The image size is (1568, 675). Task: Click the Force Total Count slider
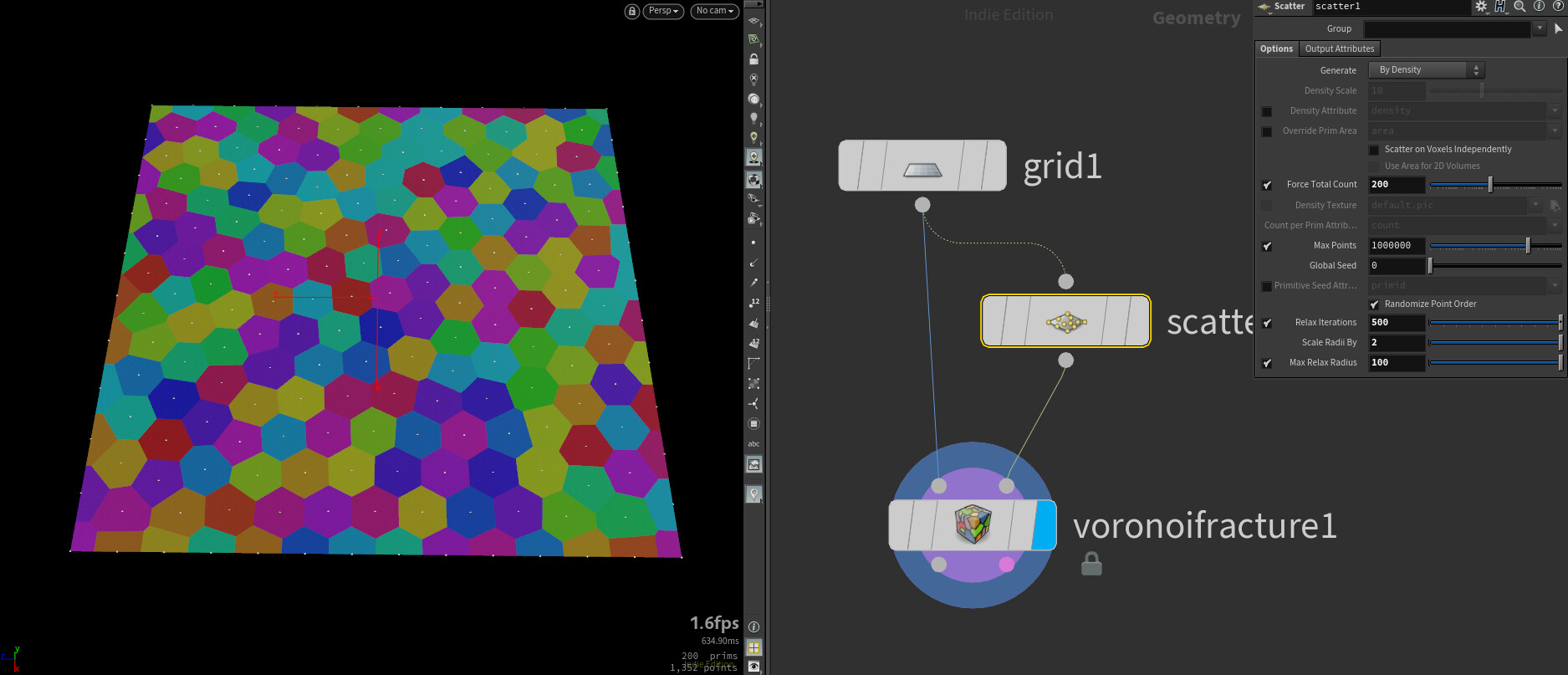tap(1495, 185)
